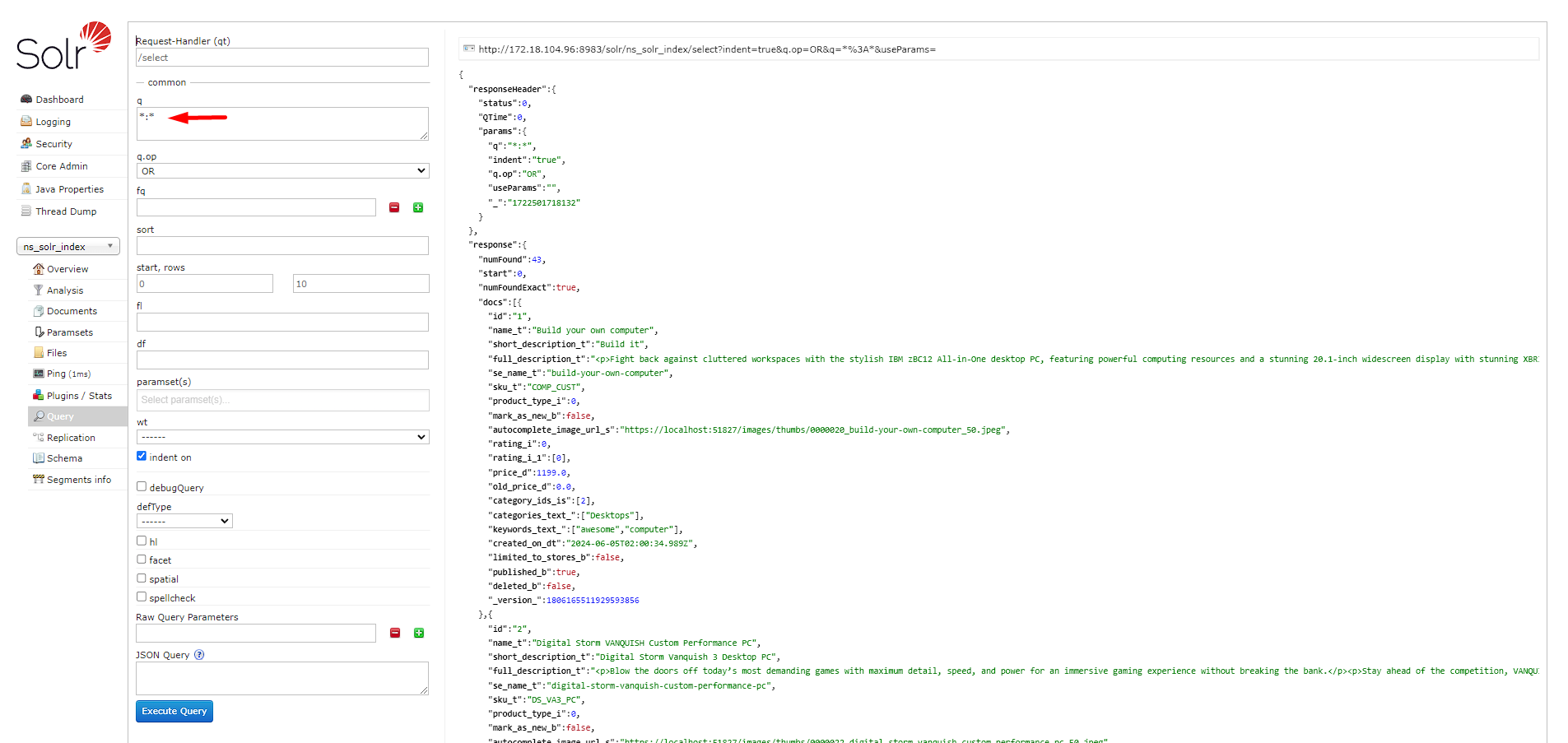Open the Documents icon

point(38,311)
